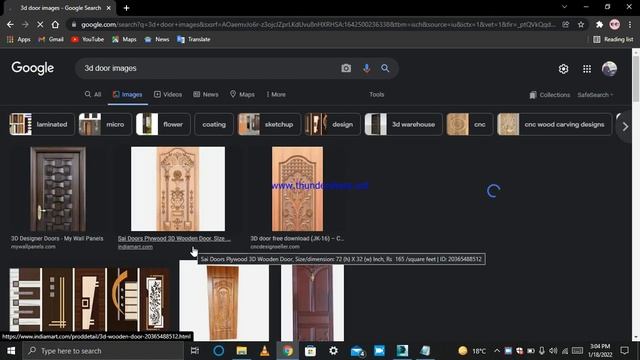Open the Maps bookmark in bookmarks bar
The height and width of the screenshot is (360, 640).
(x=124, y=39)
